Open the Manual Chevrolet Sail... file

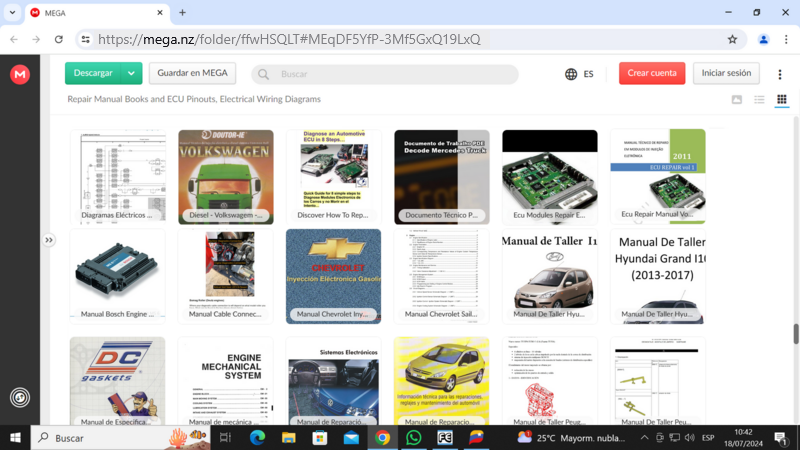tap(442, 276)
